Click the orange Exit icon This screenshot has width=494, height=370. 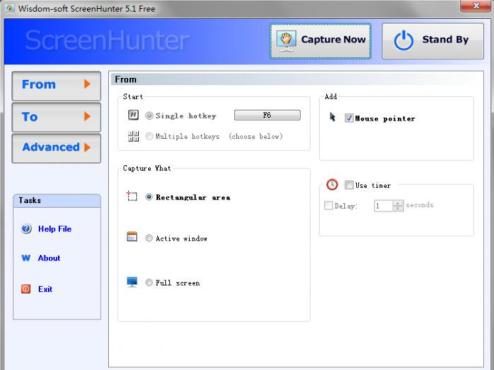(26, 289)
